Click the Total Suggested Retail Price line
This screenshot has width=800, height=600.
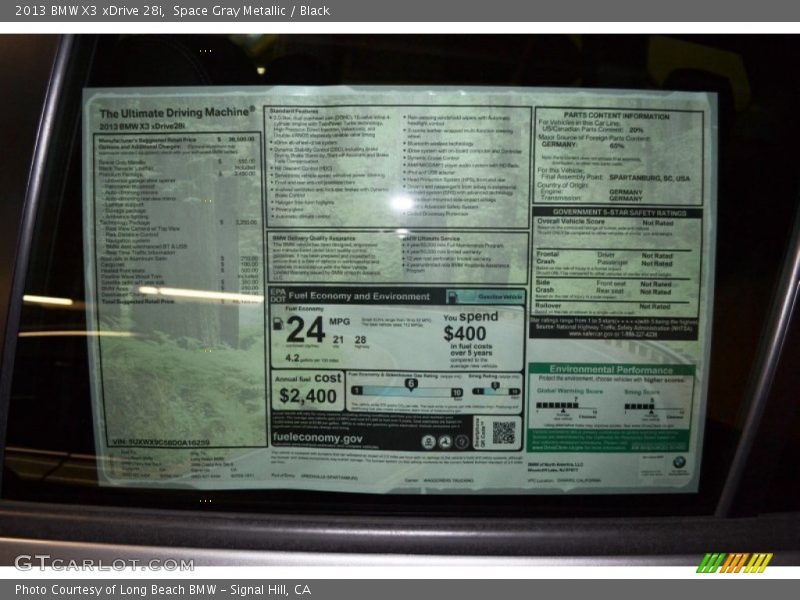(181, 302)
